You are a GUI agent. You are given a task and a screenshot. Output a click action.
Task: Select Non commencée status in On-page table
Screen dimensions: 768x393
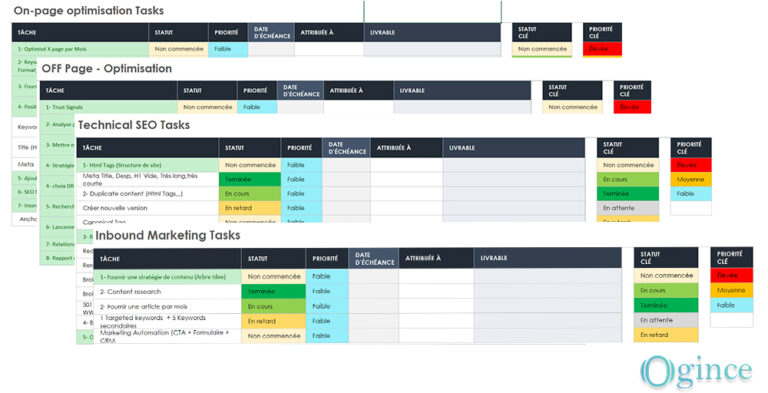coord(179,49)
